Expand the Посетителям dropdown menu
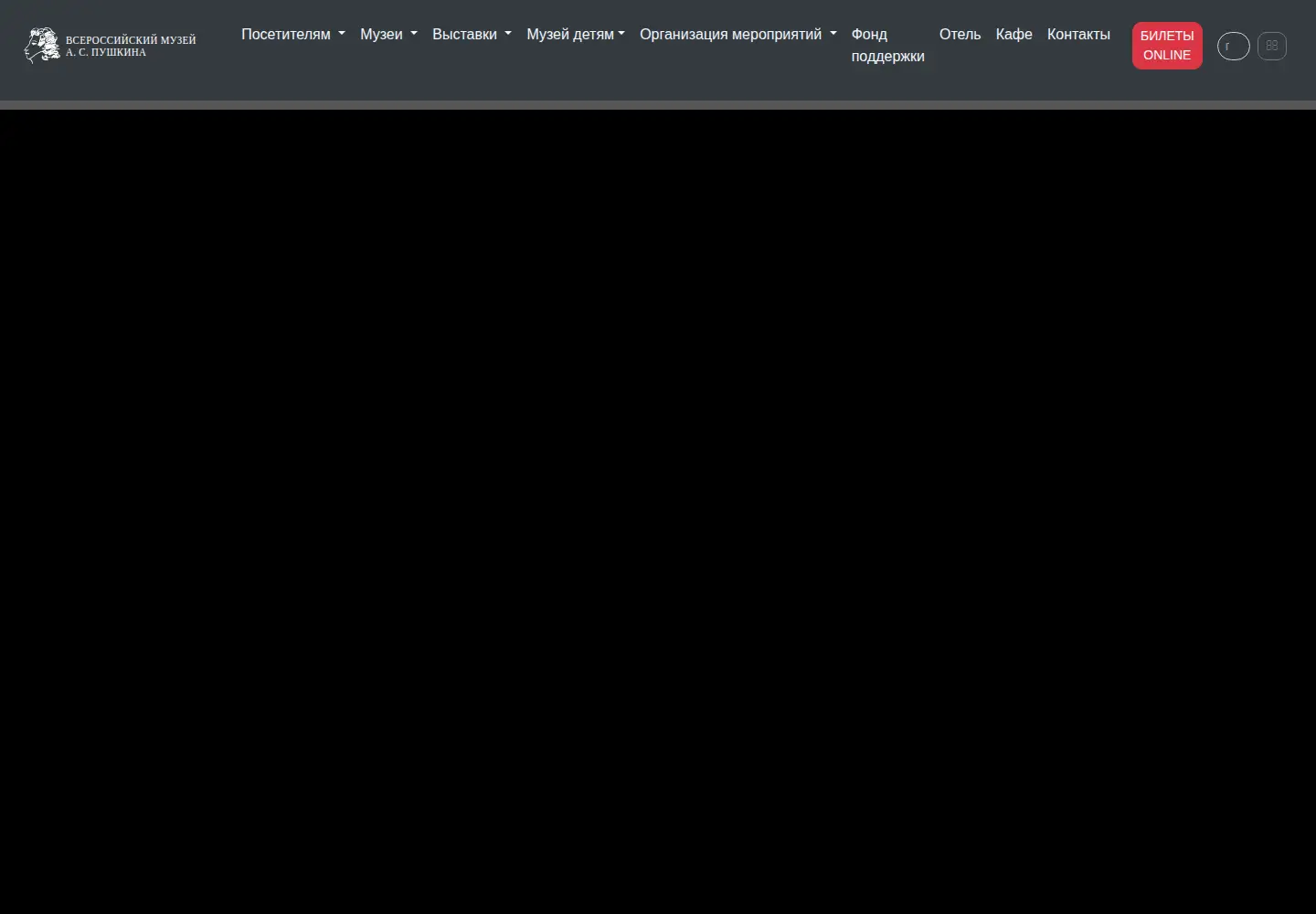 293,35
